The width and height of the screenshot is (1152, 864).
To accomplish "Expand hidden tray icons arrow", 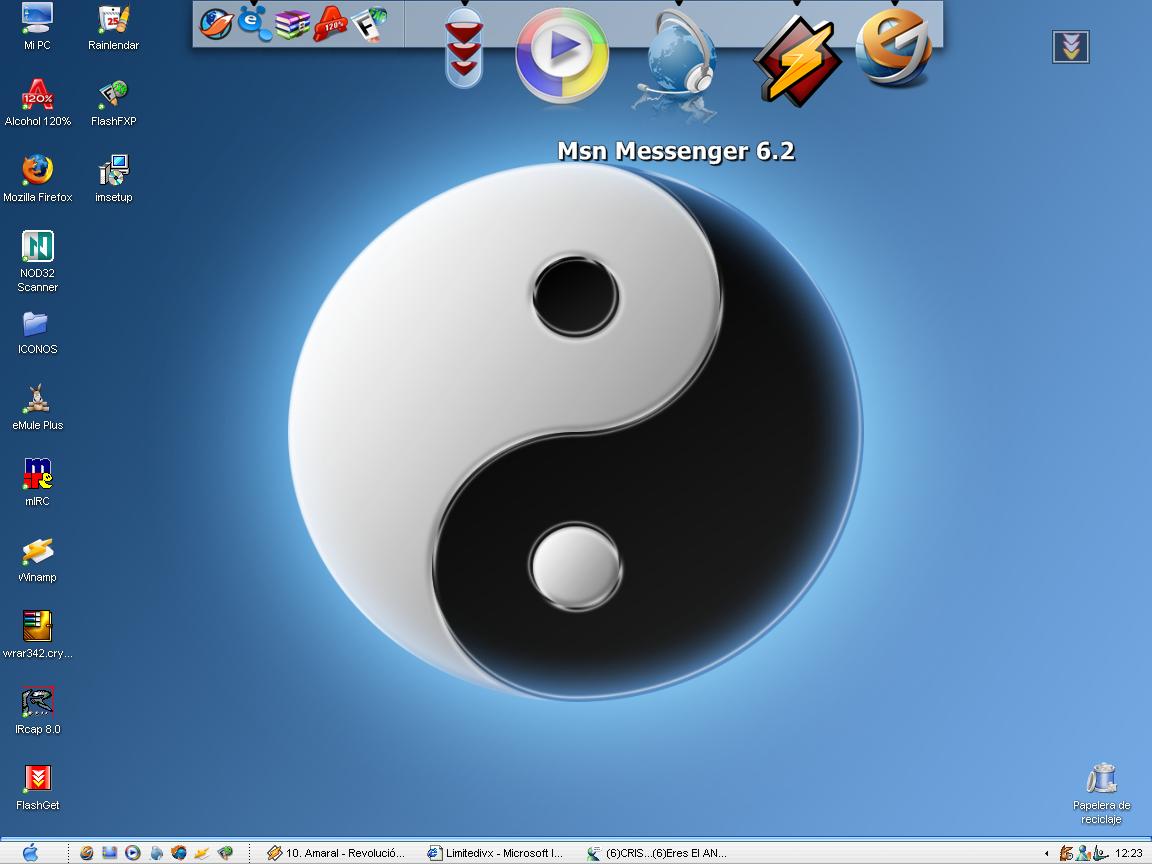I will [x=1046, y=853].
